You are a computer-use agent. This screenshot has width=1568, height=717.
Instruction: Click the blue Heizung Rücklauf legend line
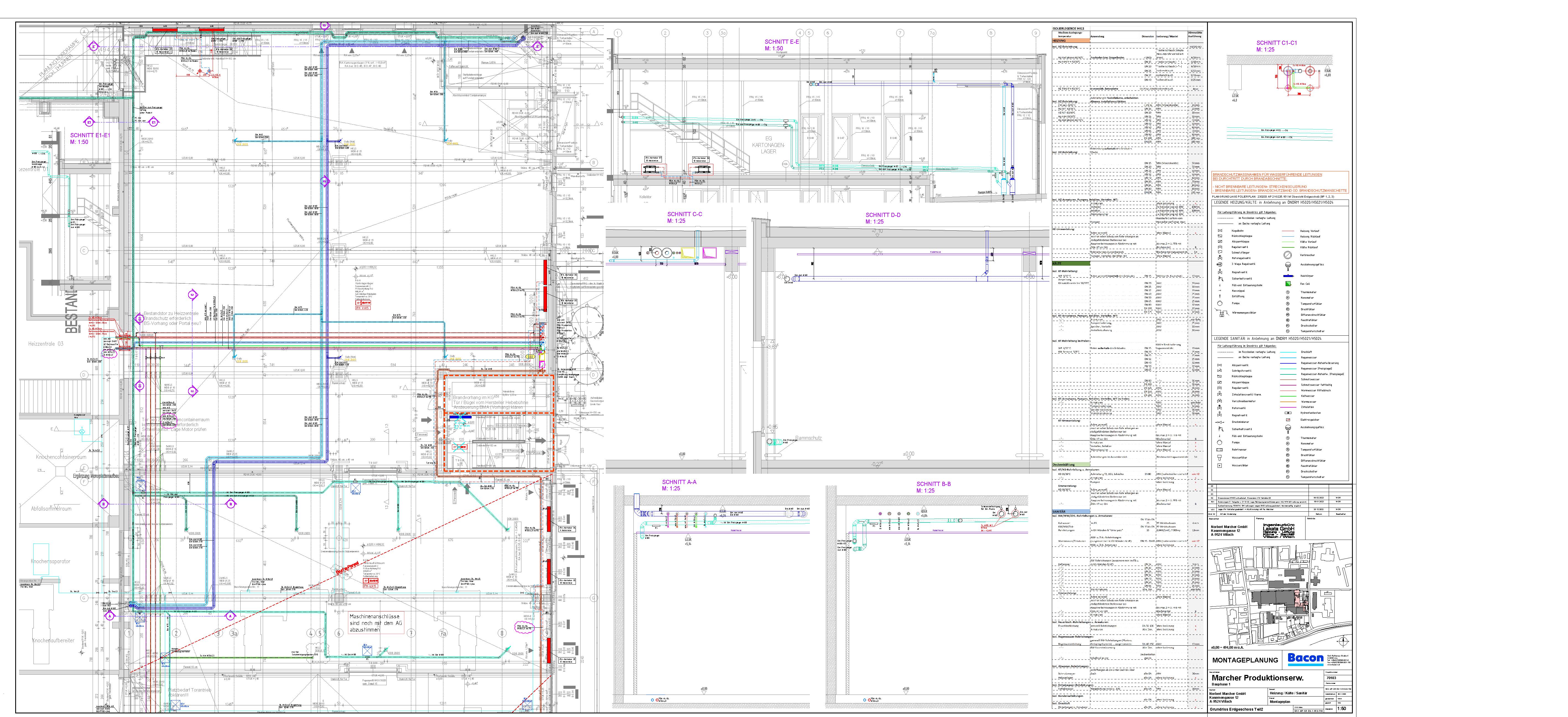point(1288,236)
